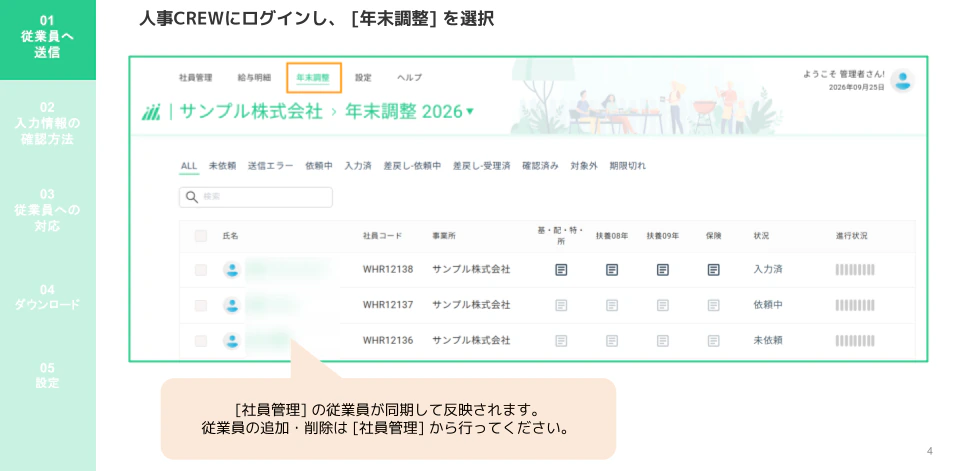Focus the 検索 search field

[256, 197]
